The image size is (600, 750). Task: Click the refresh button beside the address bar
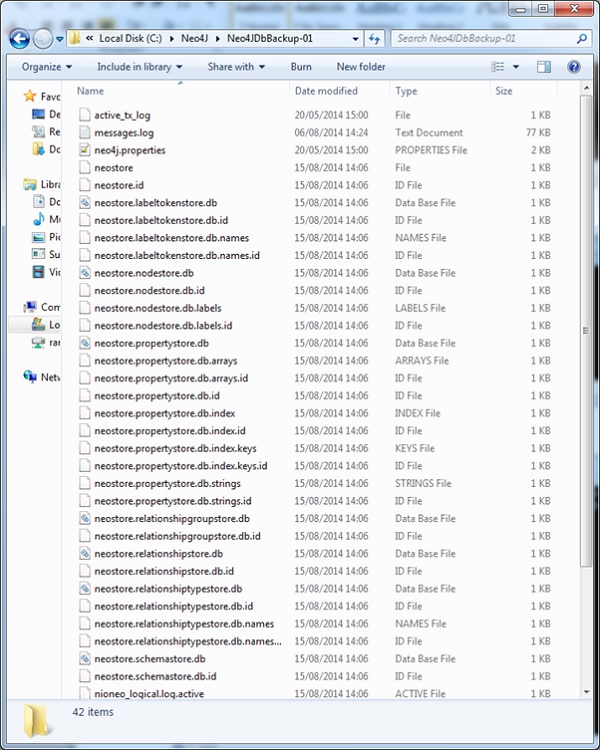(375, 39)
